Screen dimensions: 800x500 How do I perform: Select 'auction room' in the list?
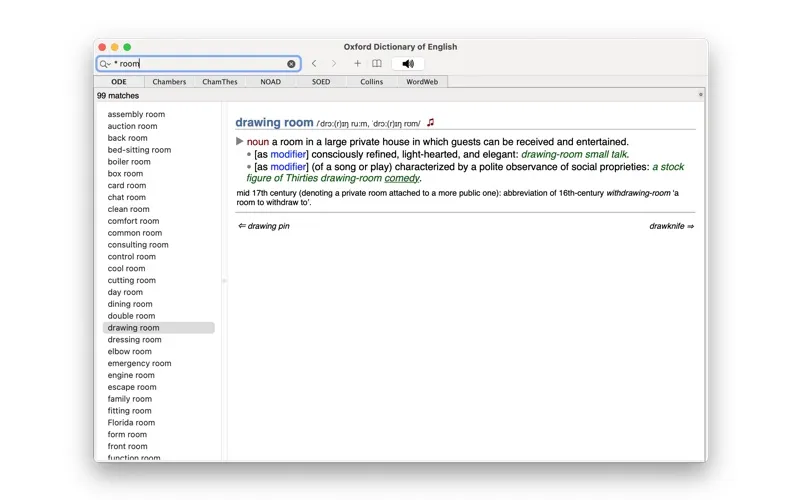[x=133, y=126]
